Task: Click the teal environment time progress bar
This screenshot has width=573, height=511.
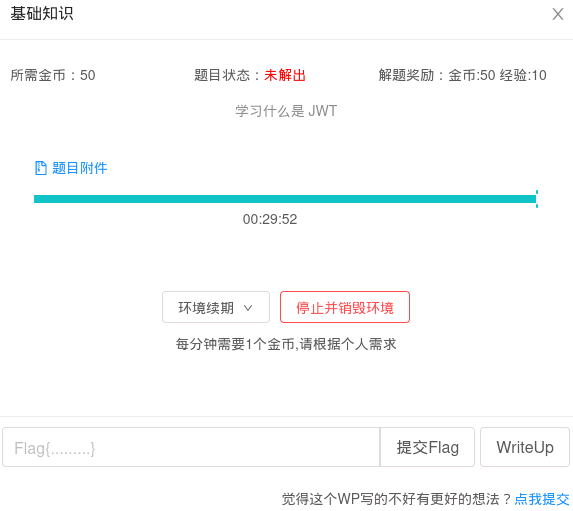Action: coord(285,199)
